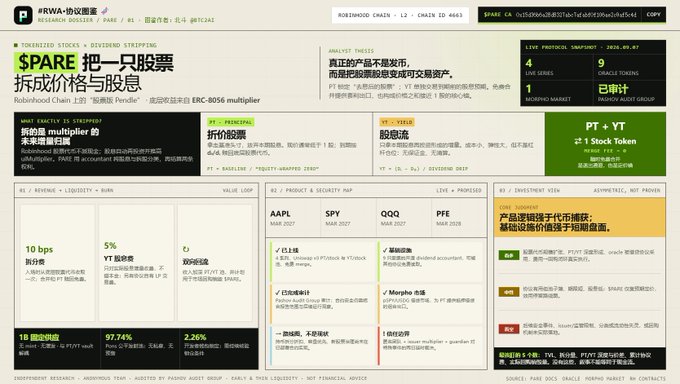
Task: Click the 'YT = ... DIVIDEND DRIP' formula line
Action: (423, 168)
